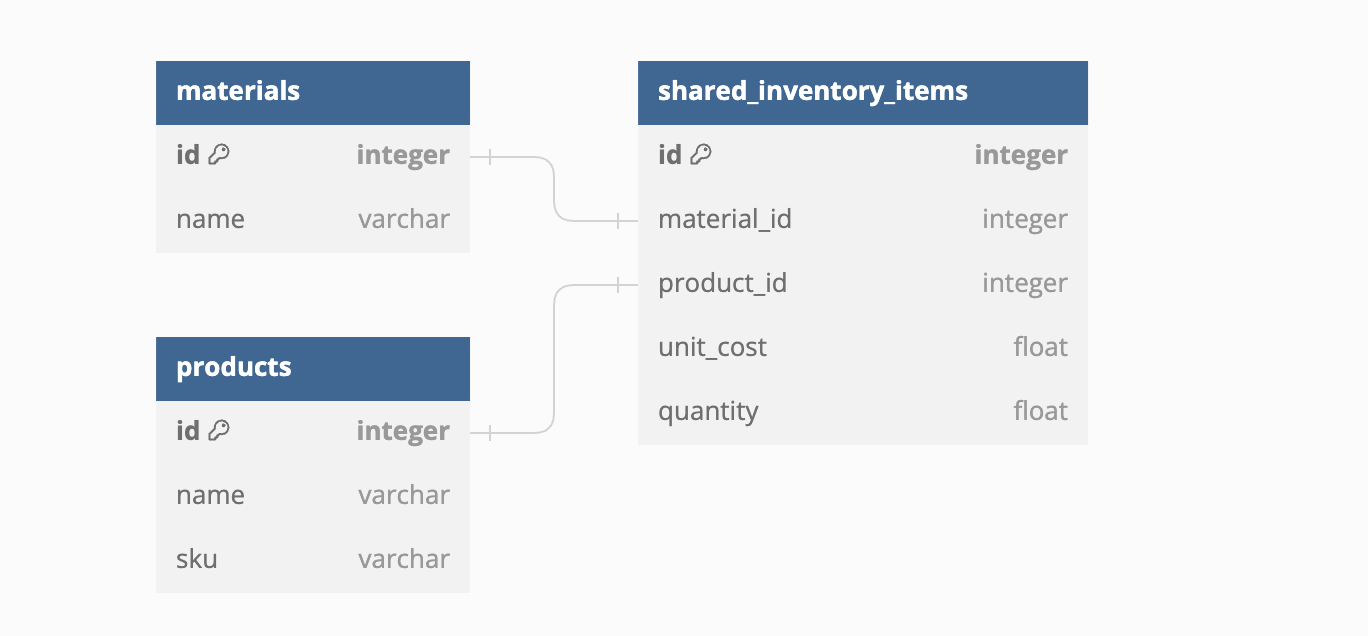Select the relationship line from materials id
The width and height of the screenshot is (1368, 636).
coord(554,188)
